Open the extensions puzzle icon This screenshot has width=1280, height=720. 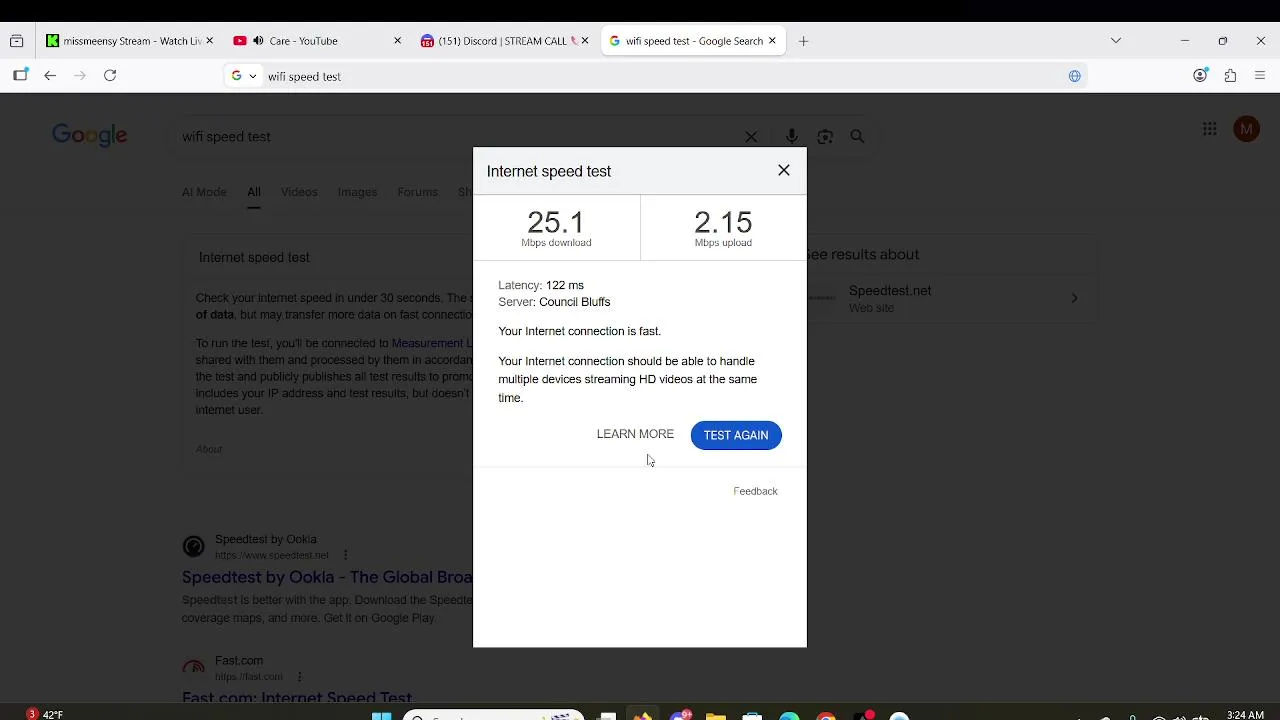pos(1231,76)
